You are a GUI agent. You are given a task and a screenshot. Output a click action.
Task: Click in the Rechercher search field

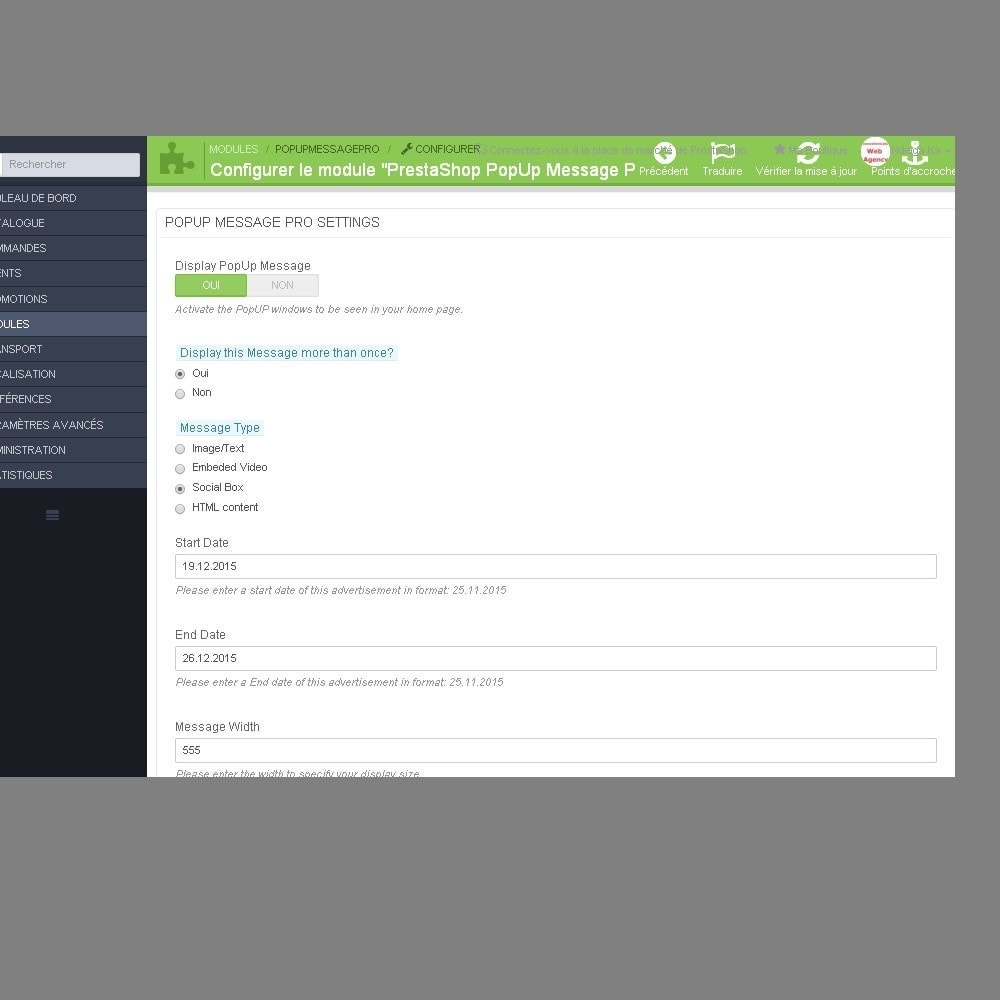(x=70, y=165)
